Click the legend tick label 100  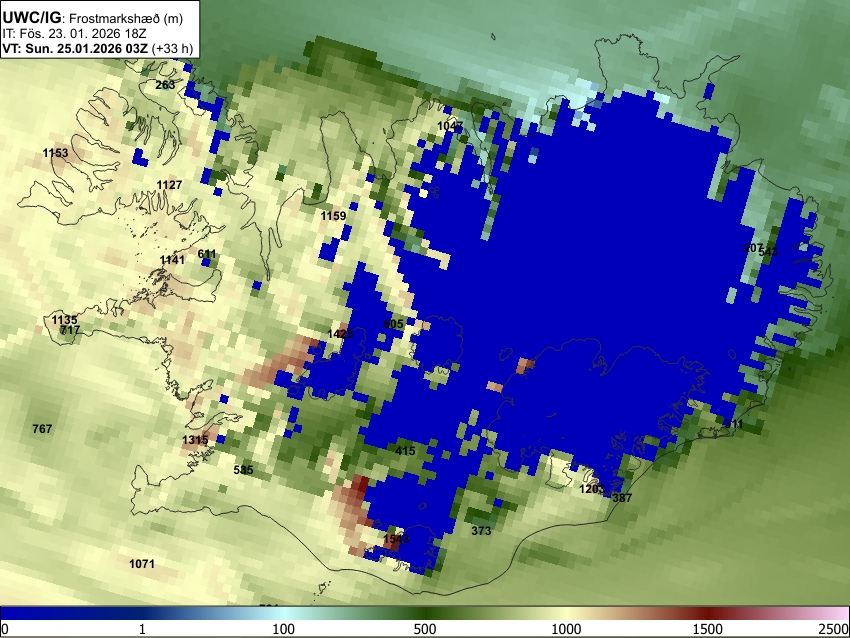coord(284,629)
